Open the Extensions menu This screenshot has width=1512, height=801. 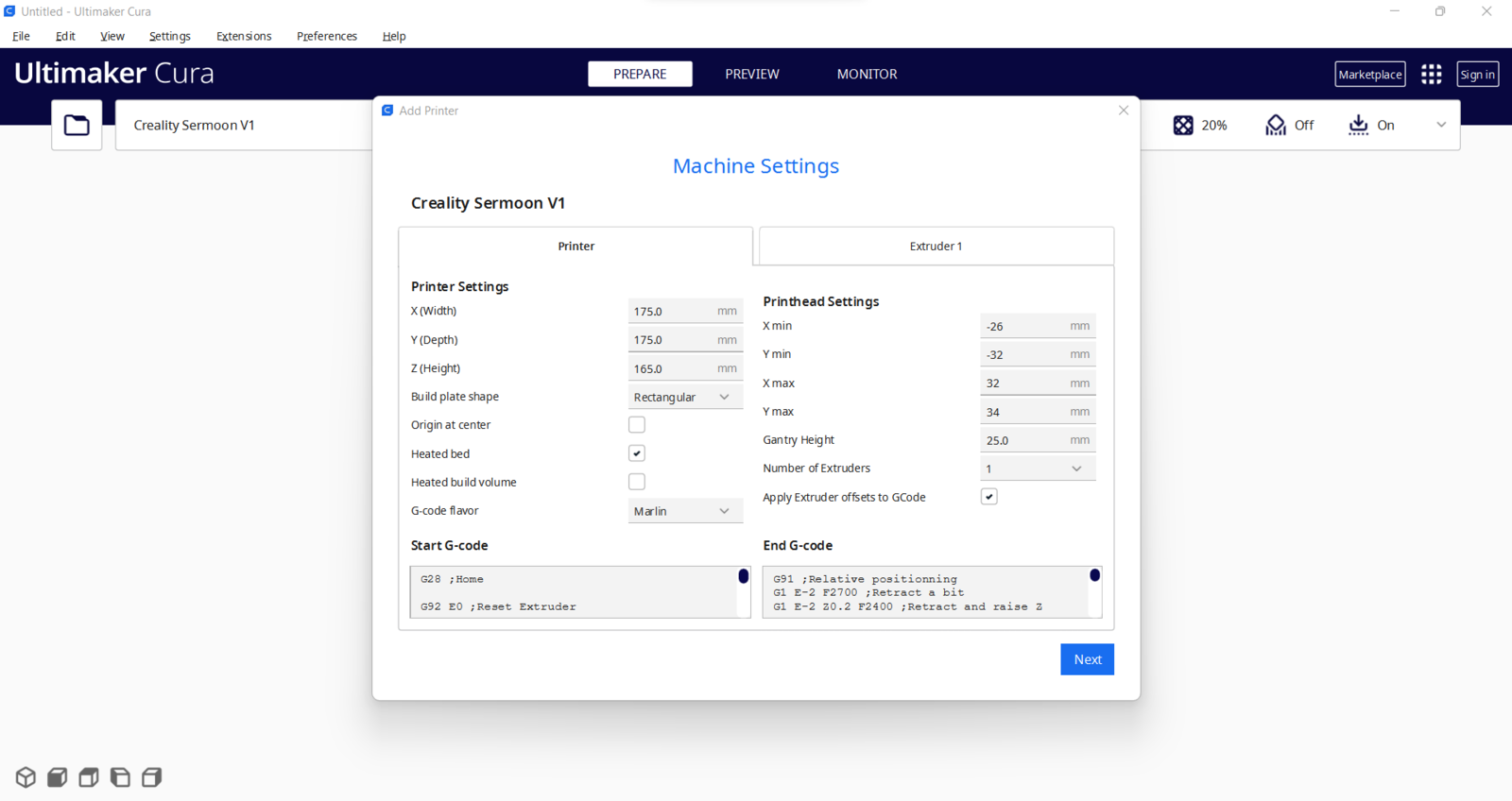[244, 36]
